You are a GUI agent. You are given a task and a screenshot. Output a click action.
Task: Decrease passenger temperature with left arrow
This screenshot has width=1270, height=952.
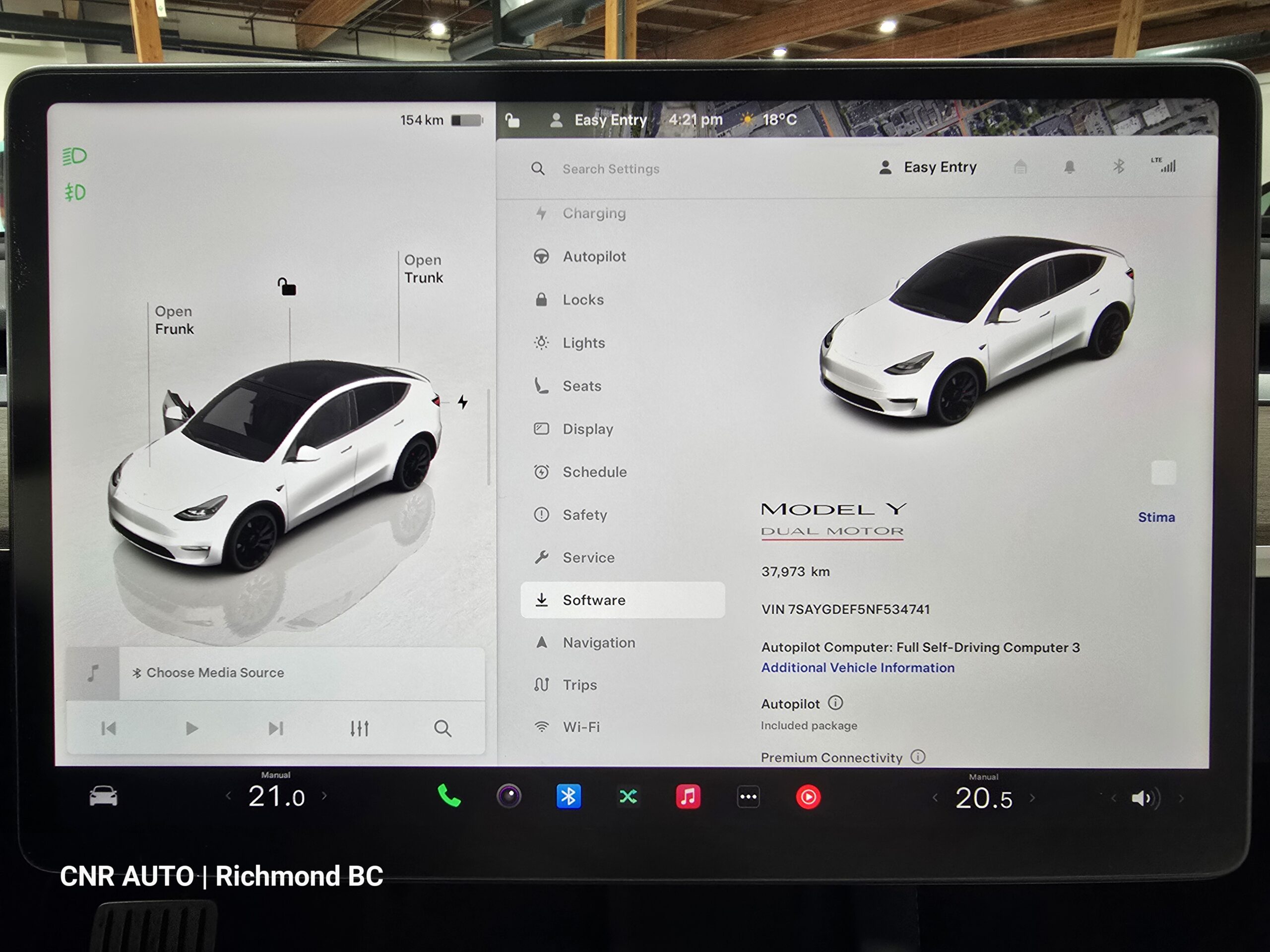935,798
